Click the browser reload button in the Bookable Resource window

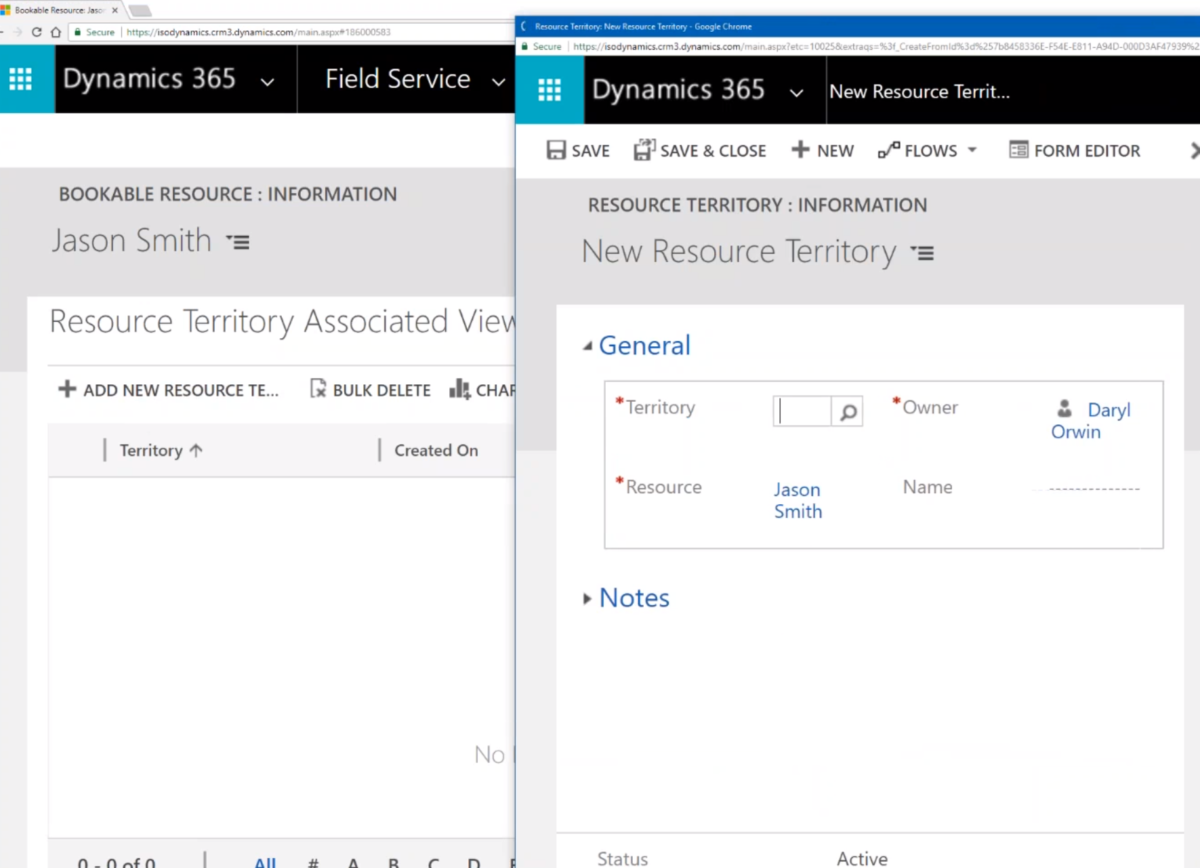pos(37,32)
